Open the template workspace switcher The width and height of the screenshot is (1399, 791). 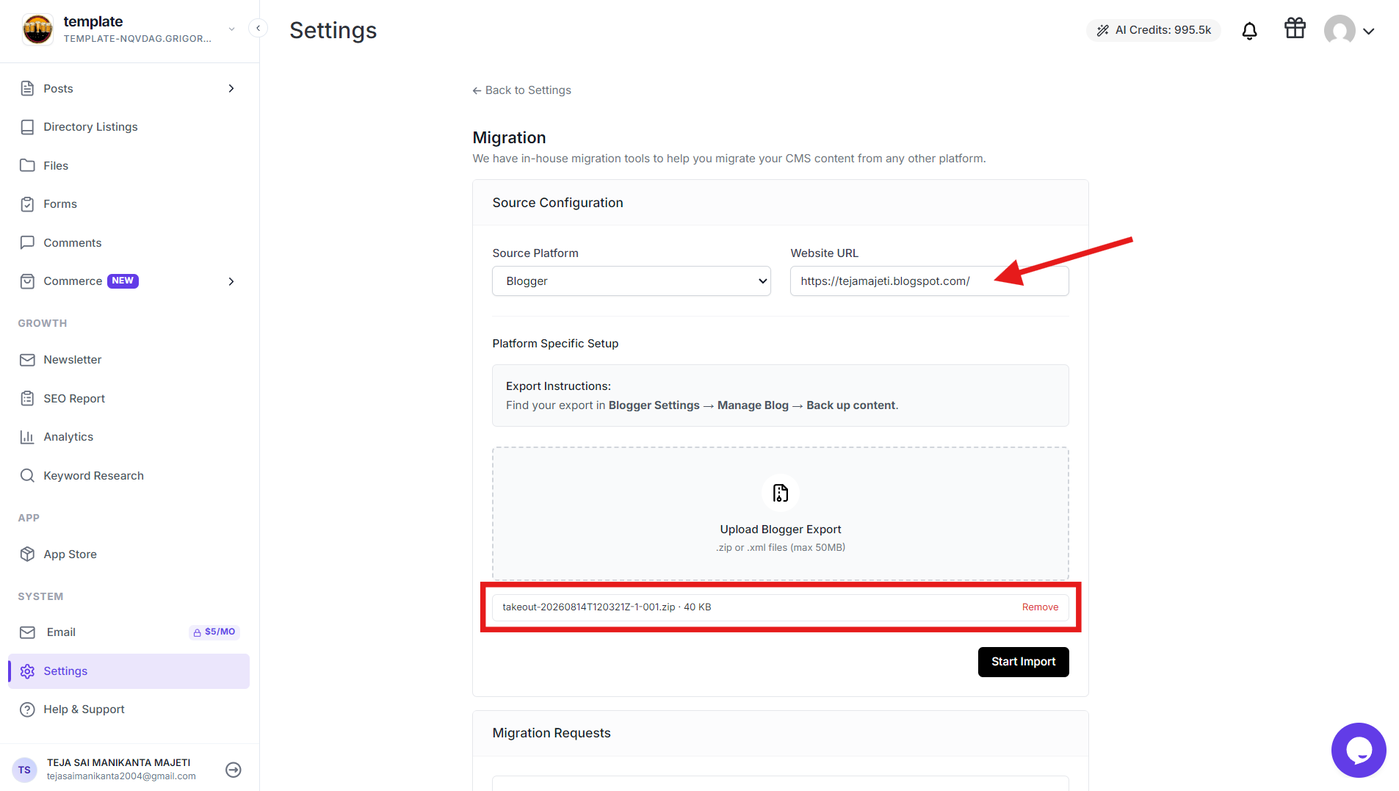click(129, 29)
